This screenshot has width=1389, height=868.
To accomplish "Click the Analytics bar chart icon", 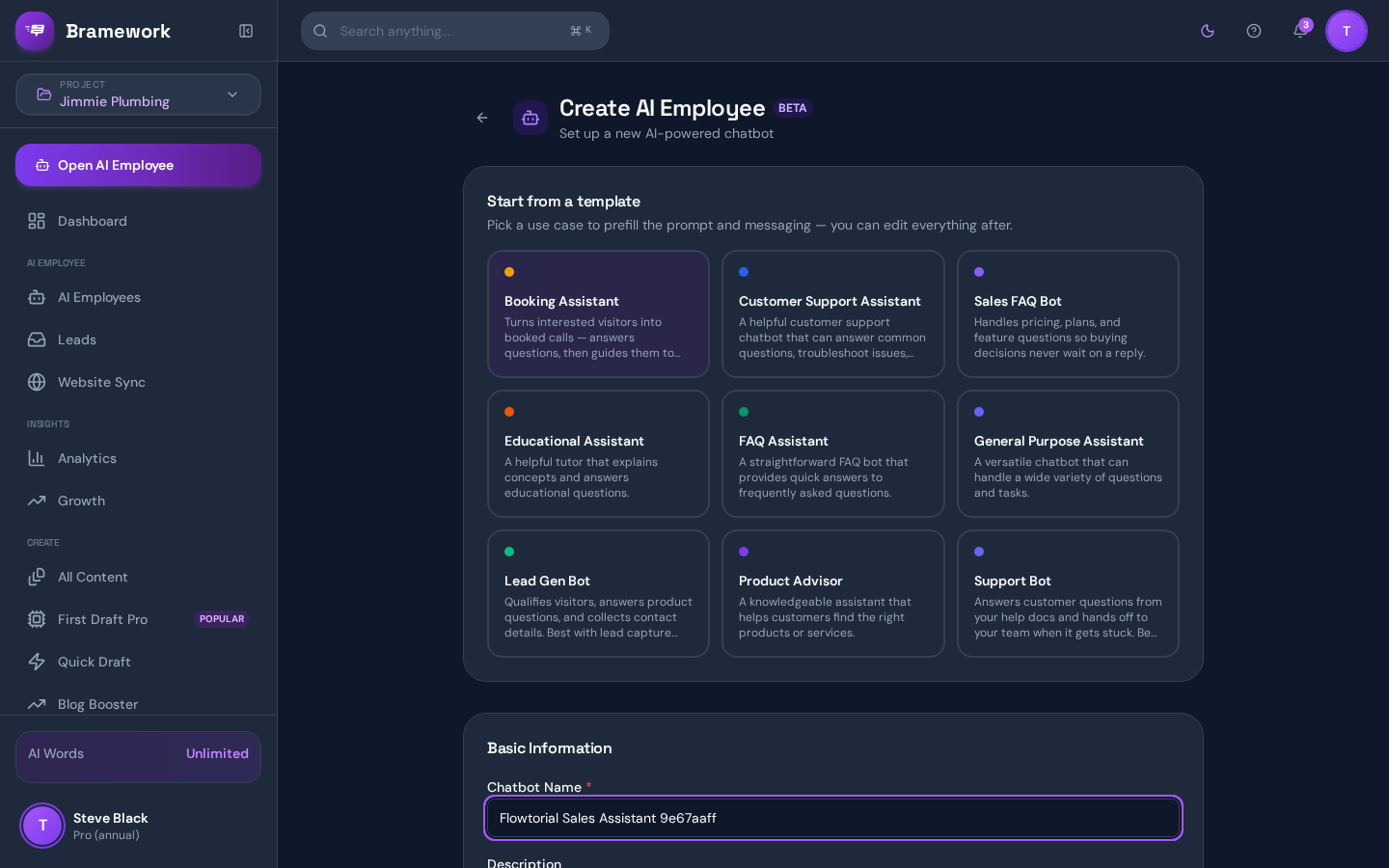I will pos(37,458).
